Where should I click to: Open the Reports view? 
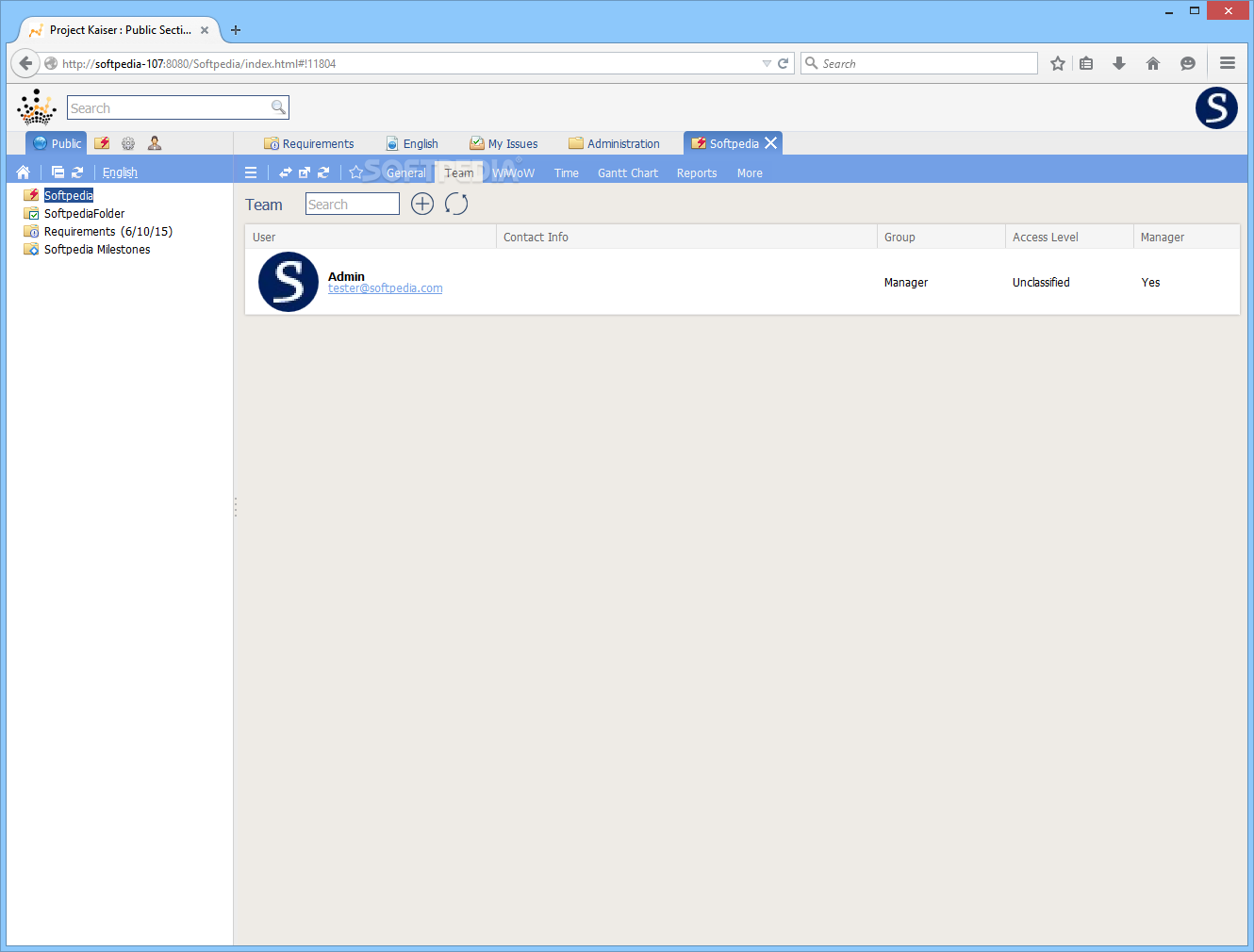pyautogui.click(x=697, y=173)
